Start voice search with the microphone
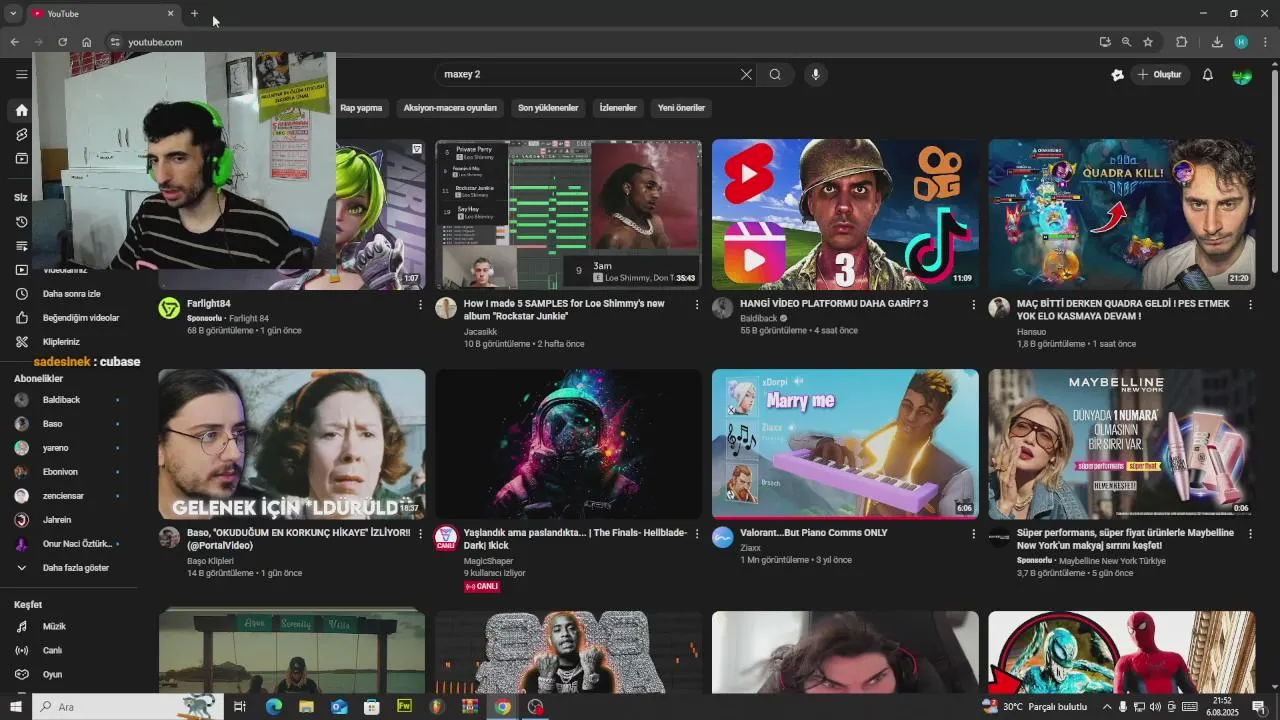The image size is (1280, 720). tap(816, 74)
